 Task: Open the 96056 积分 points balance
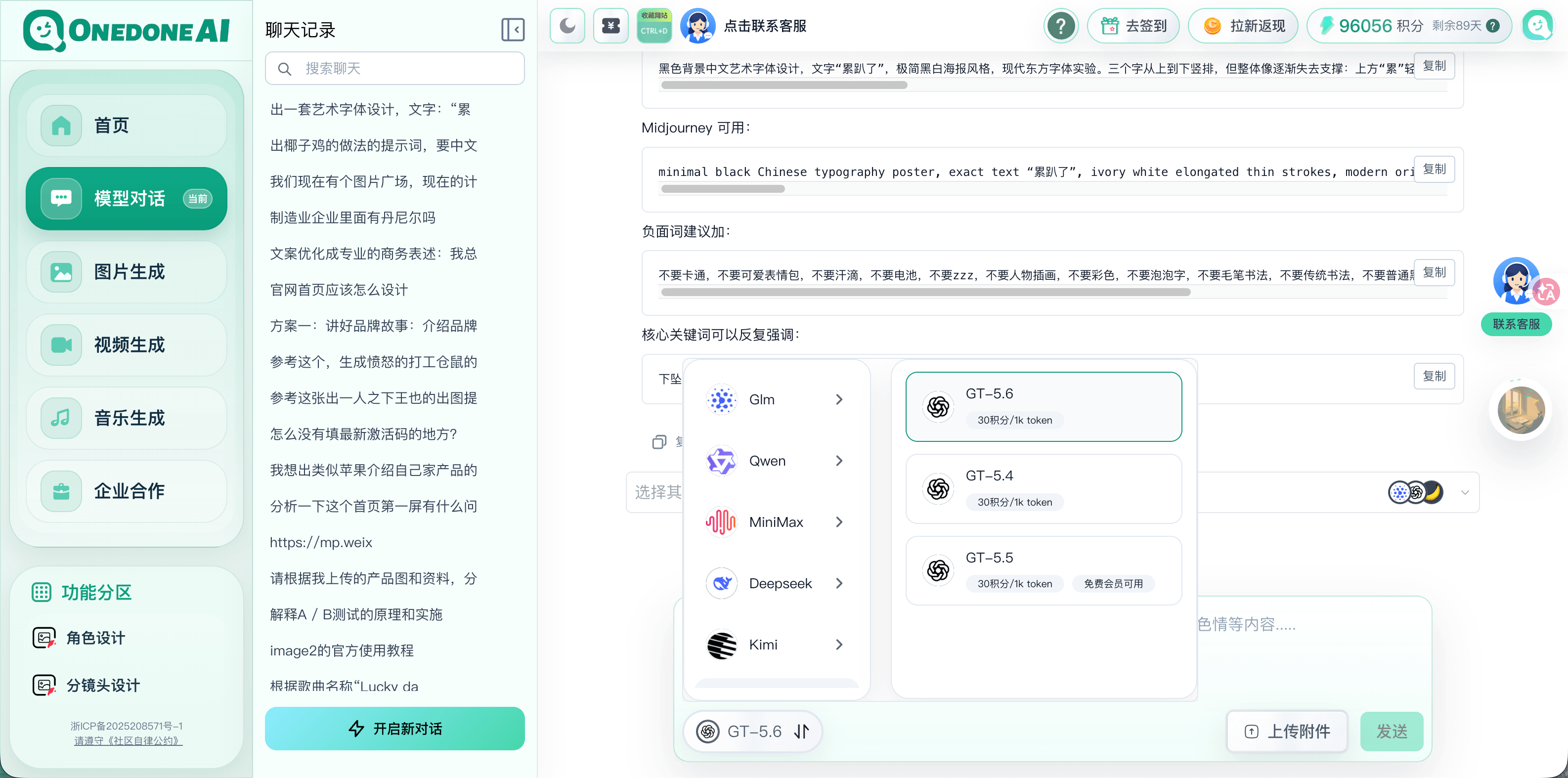[1408, 26]
